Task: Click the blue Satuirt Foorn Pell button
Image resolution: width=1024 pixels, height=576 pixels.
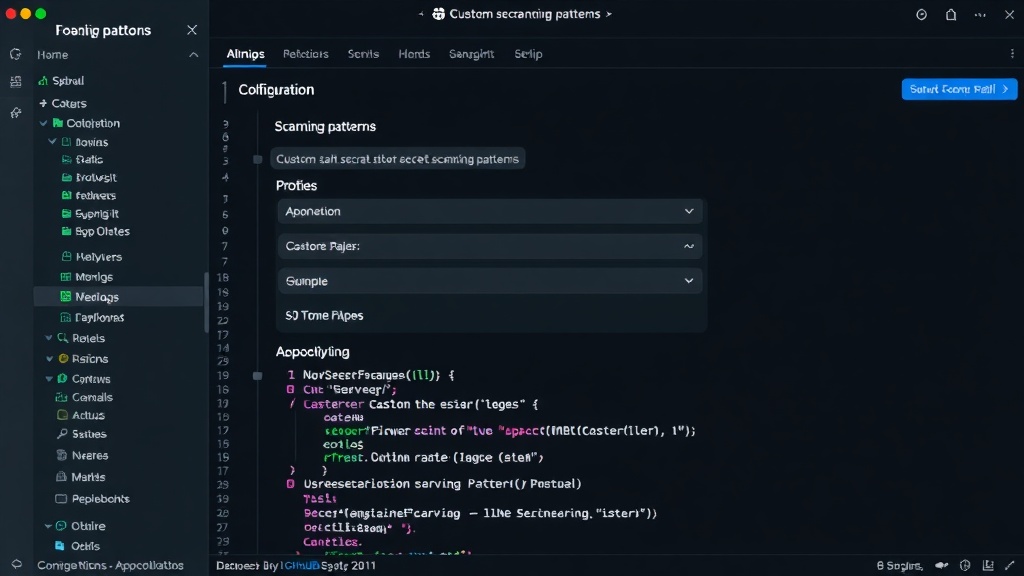Action: click(x=959, y=89)
